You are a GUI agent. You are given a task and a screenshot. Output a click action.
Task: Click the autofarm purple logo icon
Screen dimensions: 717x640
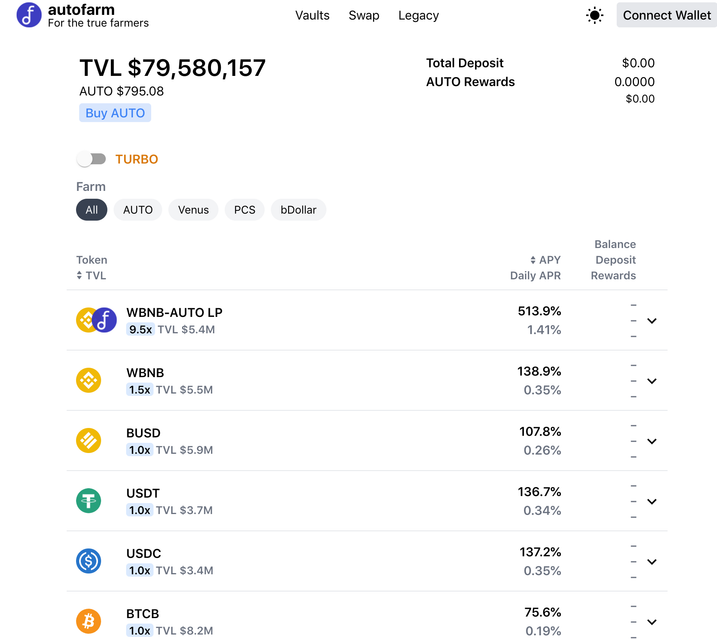pos(29,15)
